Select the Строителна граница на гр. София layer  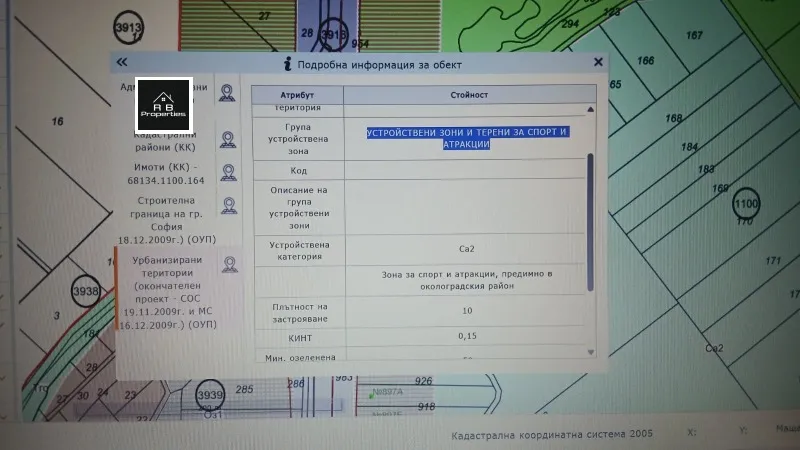[169, 220]
